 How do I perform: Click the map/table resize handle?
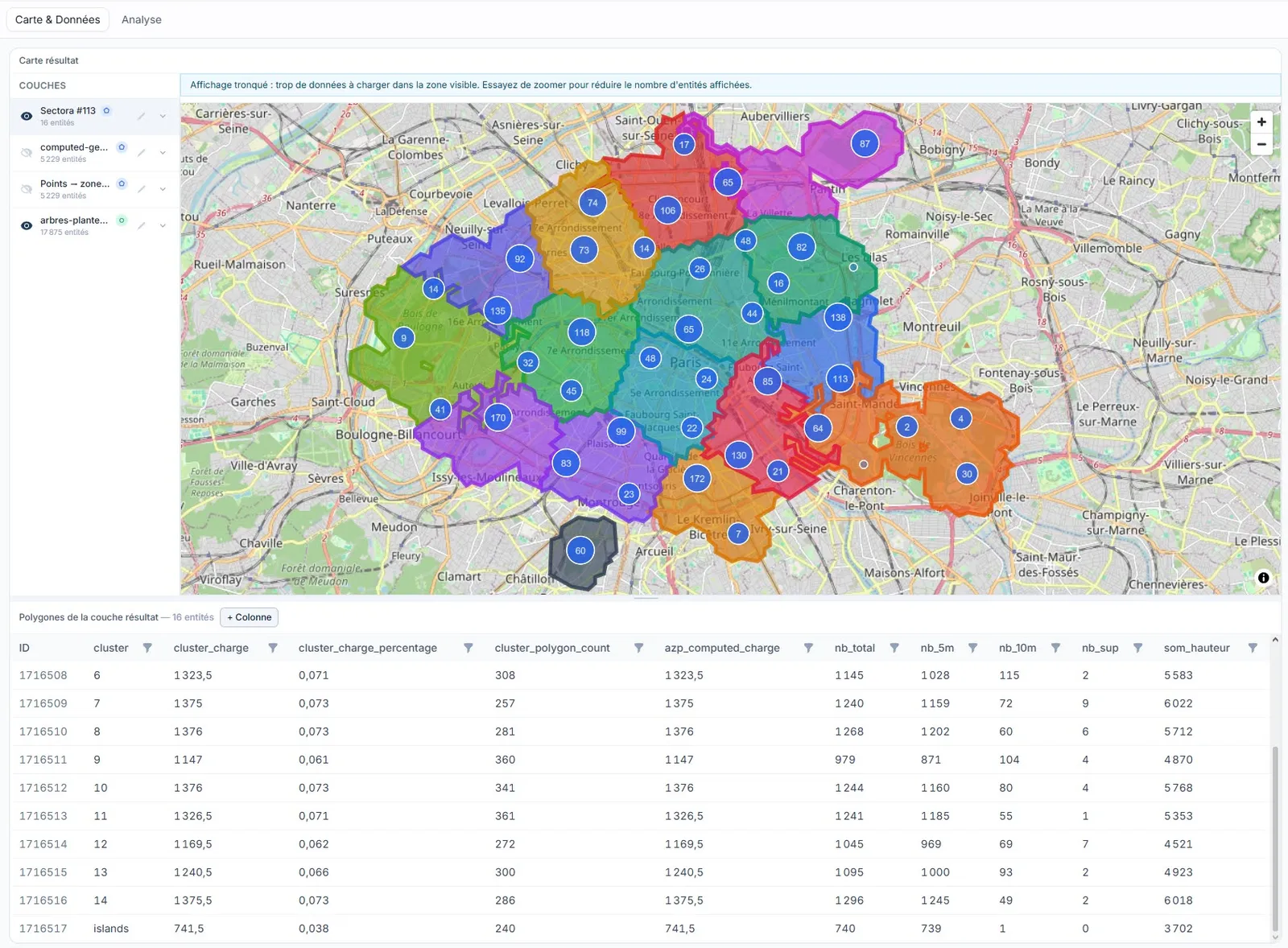(x=646, y=598)
